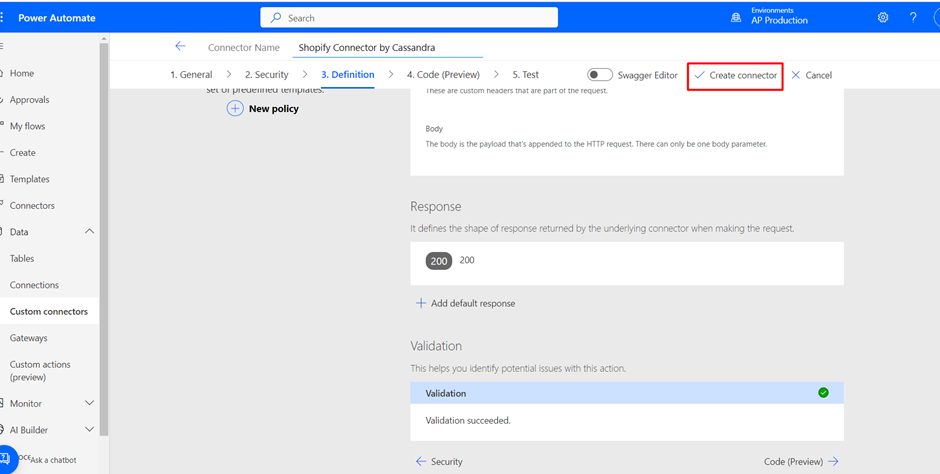Select Custom connectors in the sidebar
The image size is (940, 474).
pyautogui.click(x=49, y=311)
